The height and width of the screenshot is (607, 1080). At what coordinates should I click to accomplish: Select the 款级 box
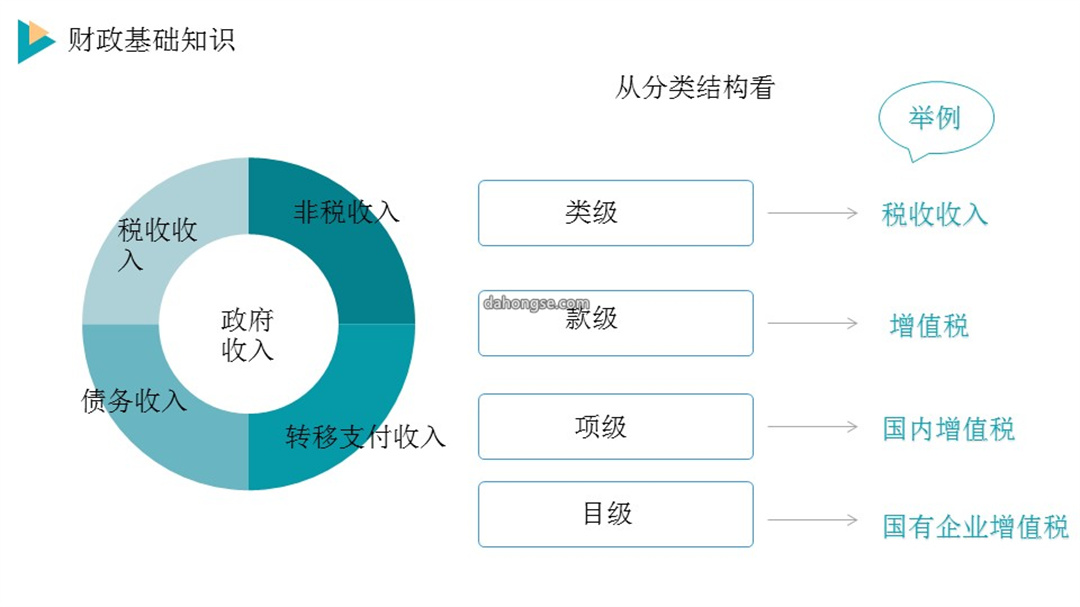[x=616, y=323]
